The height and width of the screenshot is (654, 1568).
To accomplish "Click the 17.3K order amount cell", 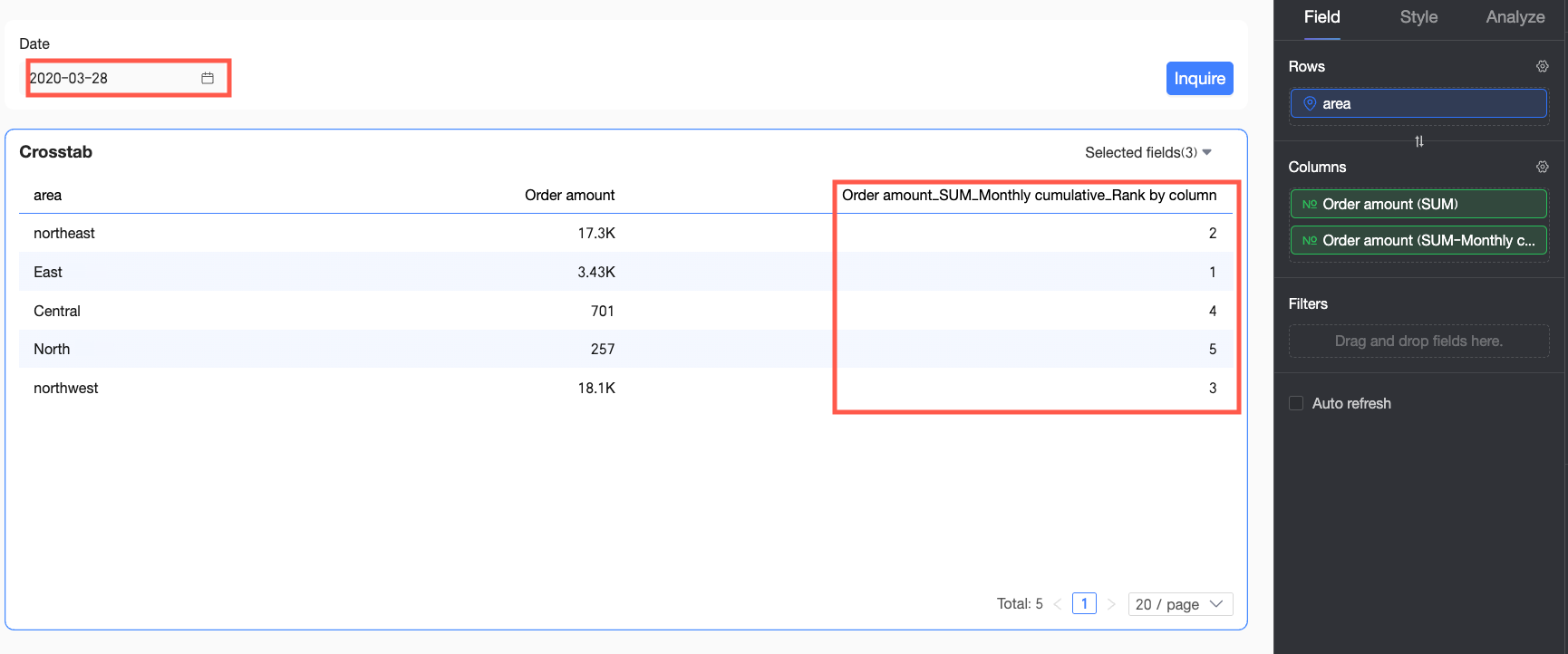I will (596, 234).
